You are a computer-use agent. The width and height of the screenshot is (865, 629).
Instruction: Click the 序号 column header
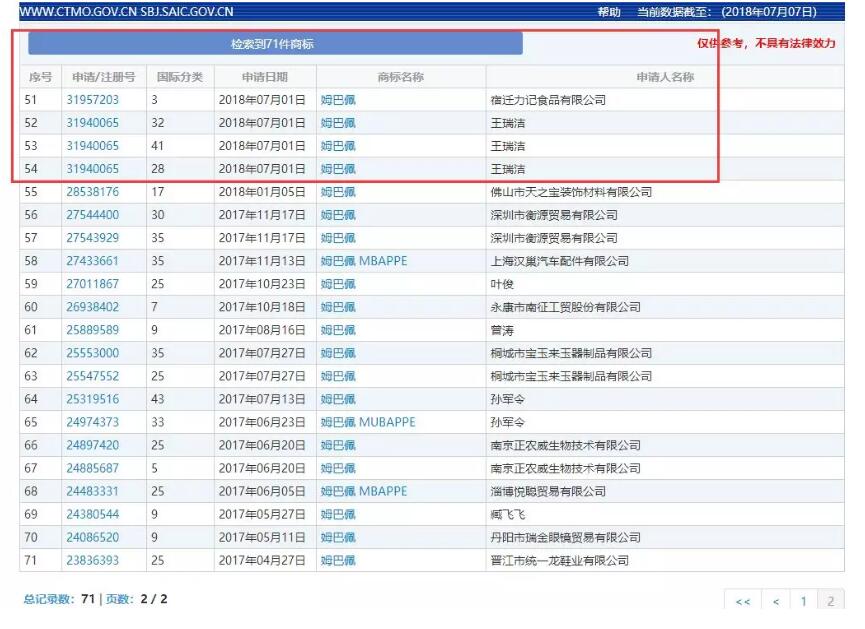coord(40,77)
